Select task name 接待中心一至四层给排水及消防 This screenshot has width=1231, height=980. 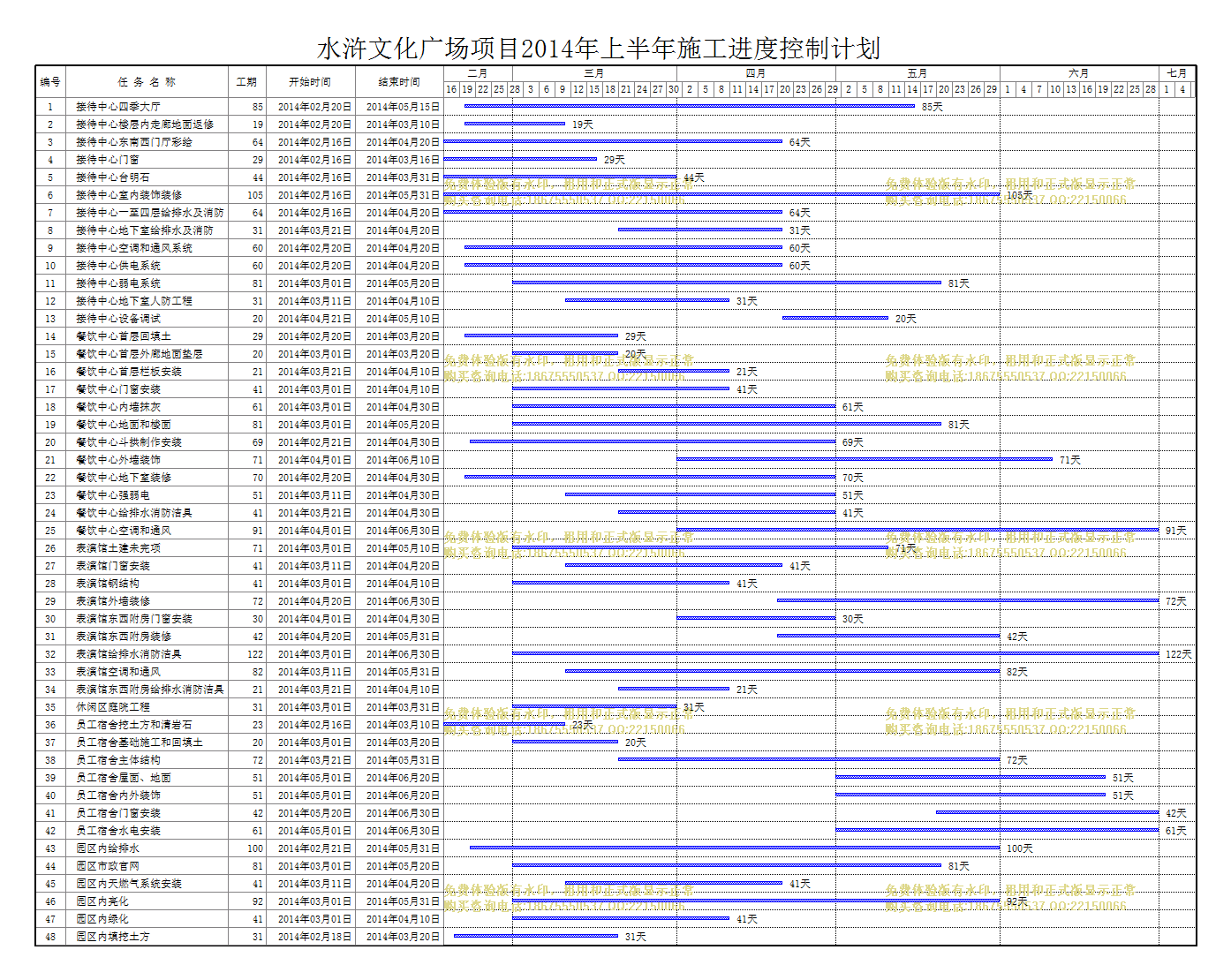pos(150,213)
